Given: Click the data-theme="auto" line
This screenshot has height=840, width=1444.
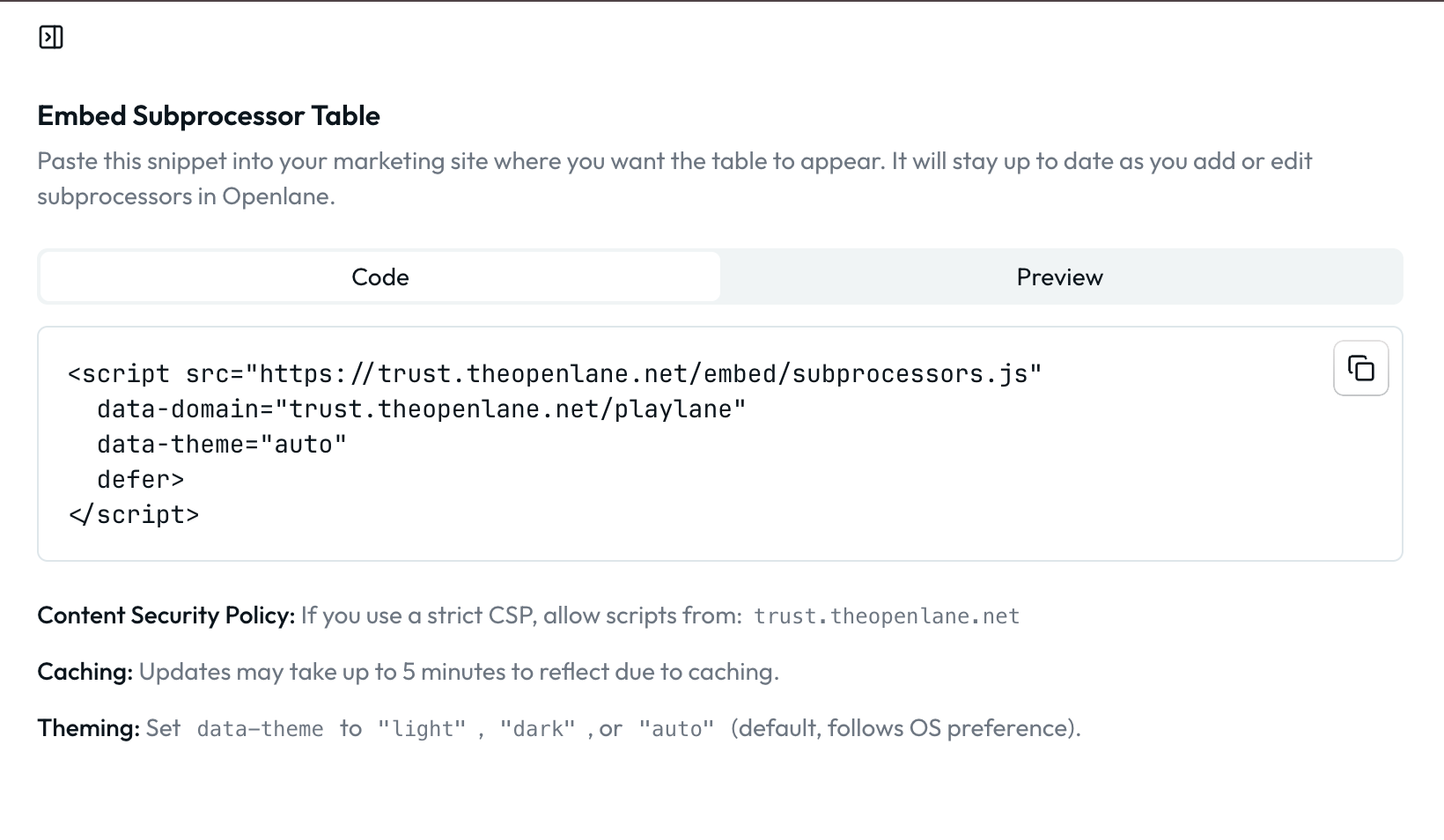Looking at the screenshot, I should click(x=222, y=445).
